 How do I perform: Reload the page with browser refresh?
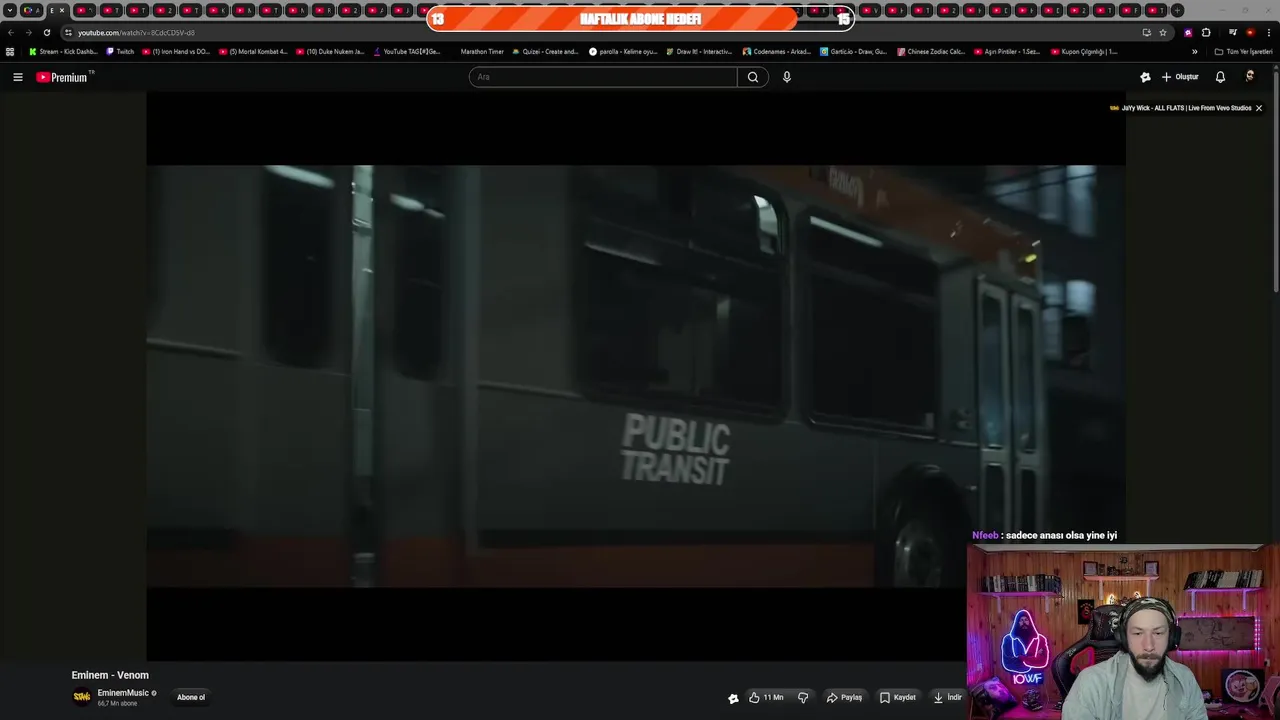click(46, 32)
